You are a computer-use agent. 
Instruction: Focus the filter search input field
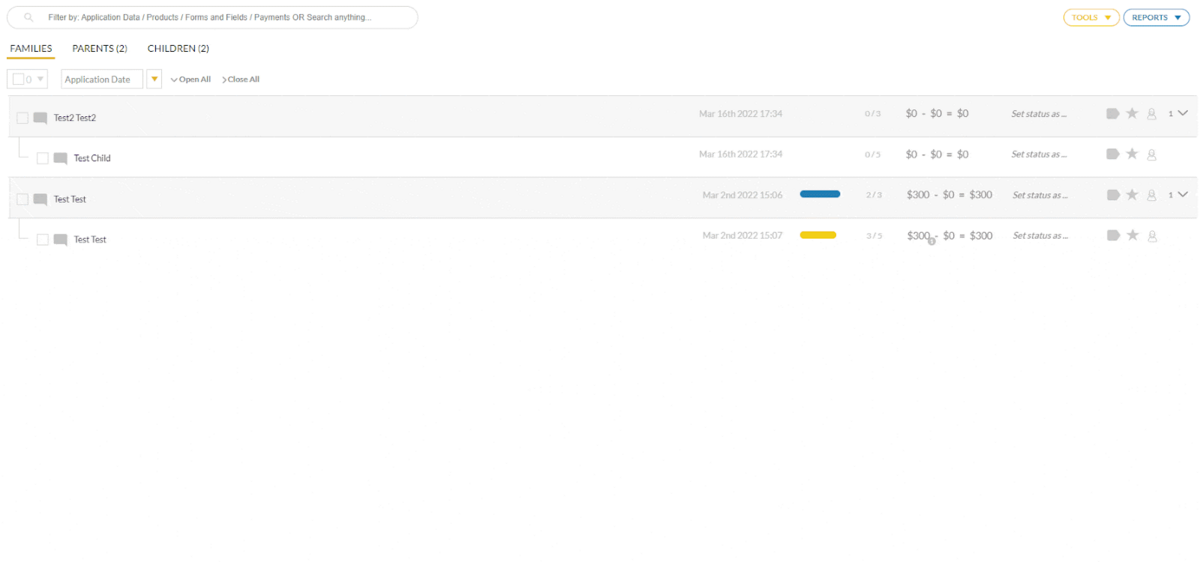click(x=220, y=18)
